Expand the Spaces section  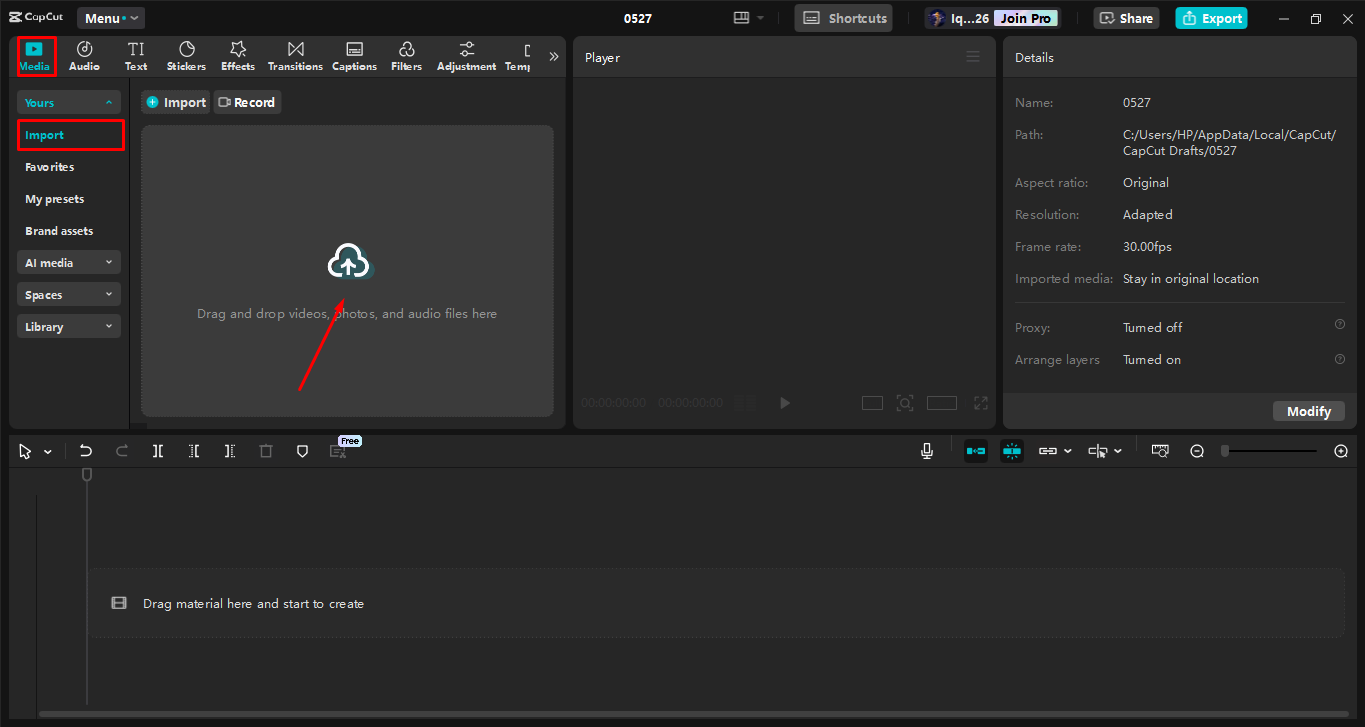68,293
